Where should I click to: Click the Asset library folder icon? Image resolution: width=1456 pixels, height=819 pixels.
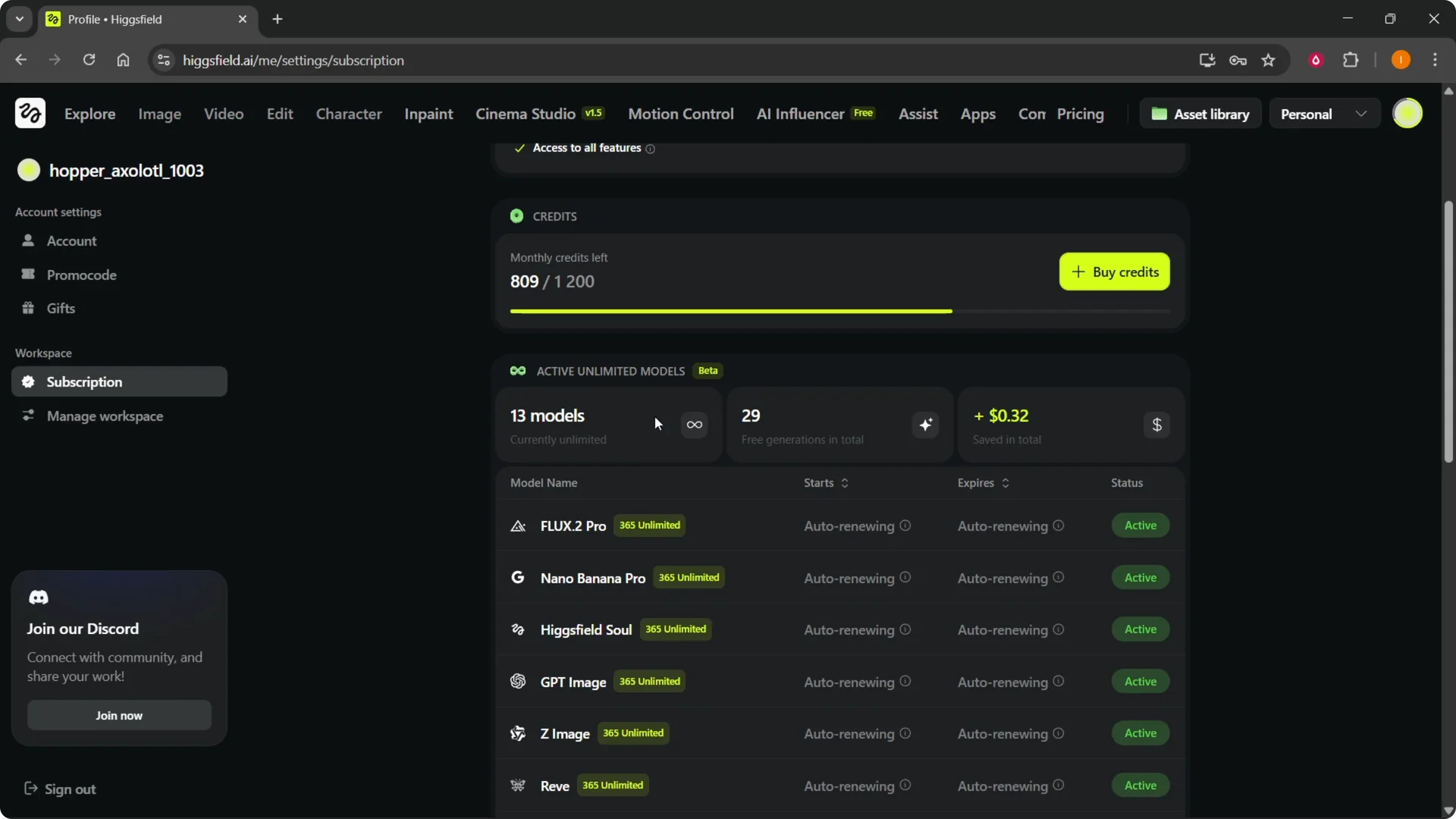point(1159,113)
